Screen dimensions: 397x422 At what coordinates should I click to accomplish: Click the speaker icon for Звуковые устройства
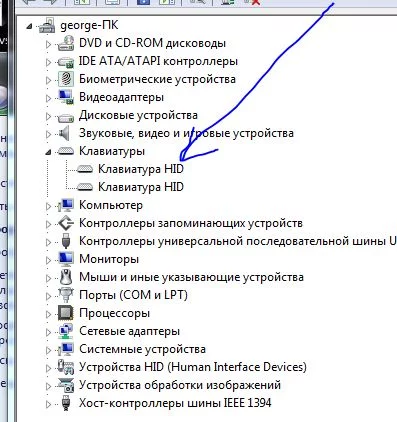coord(64,133)
